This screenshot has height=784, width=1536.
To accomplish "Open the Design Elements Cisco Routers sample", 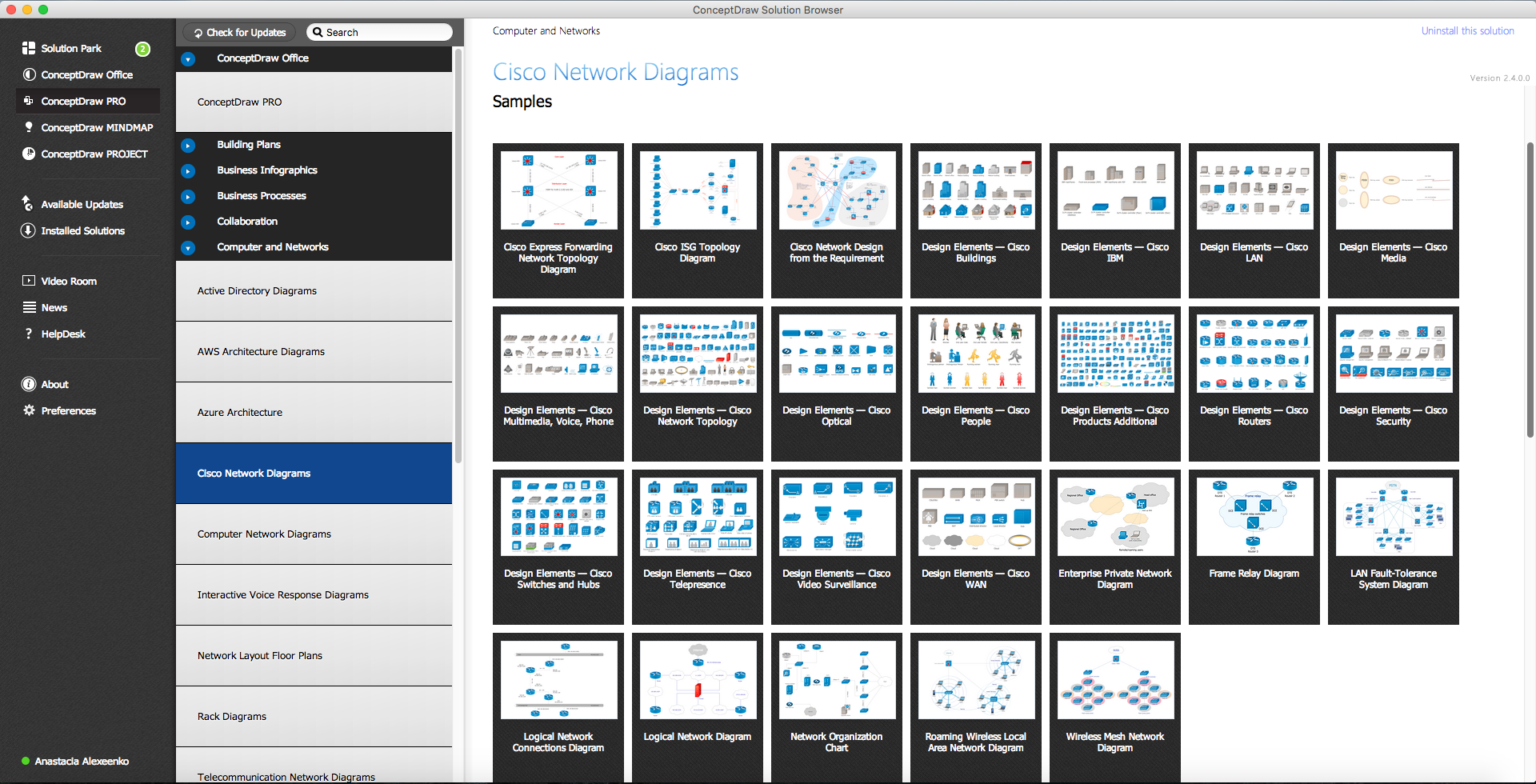I will (x=1254, y=384).
